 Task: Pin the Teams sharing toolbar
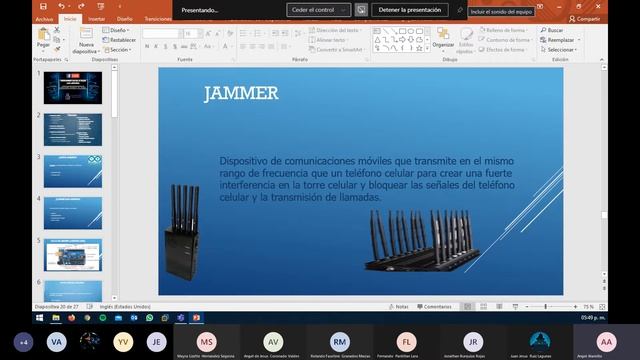pyautogui.click(x=460, y=10)
